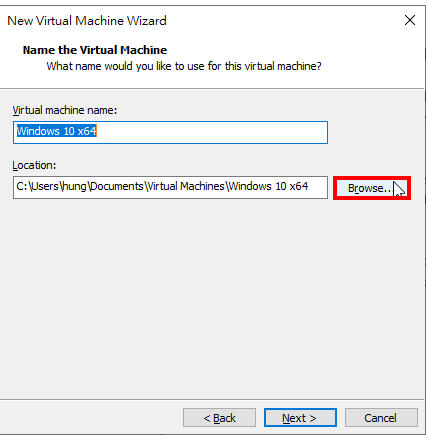427x443 pixels.
Task: Place cursor on "Virtual Machines" in location path
Action: (x=186, y=186)
